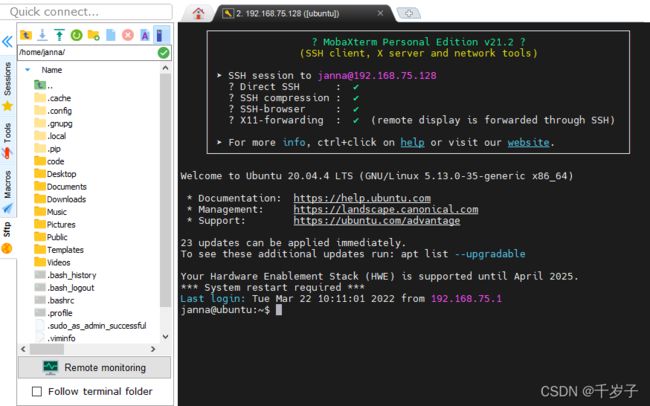Select the .pip folder

point(48,149)
